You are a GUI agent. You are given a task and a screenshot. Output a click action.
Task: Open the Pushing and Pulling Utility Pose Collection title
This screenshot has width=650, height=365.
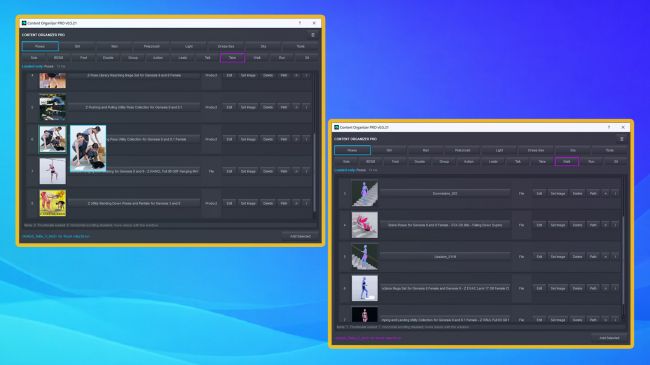tap(134, 107)
